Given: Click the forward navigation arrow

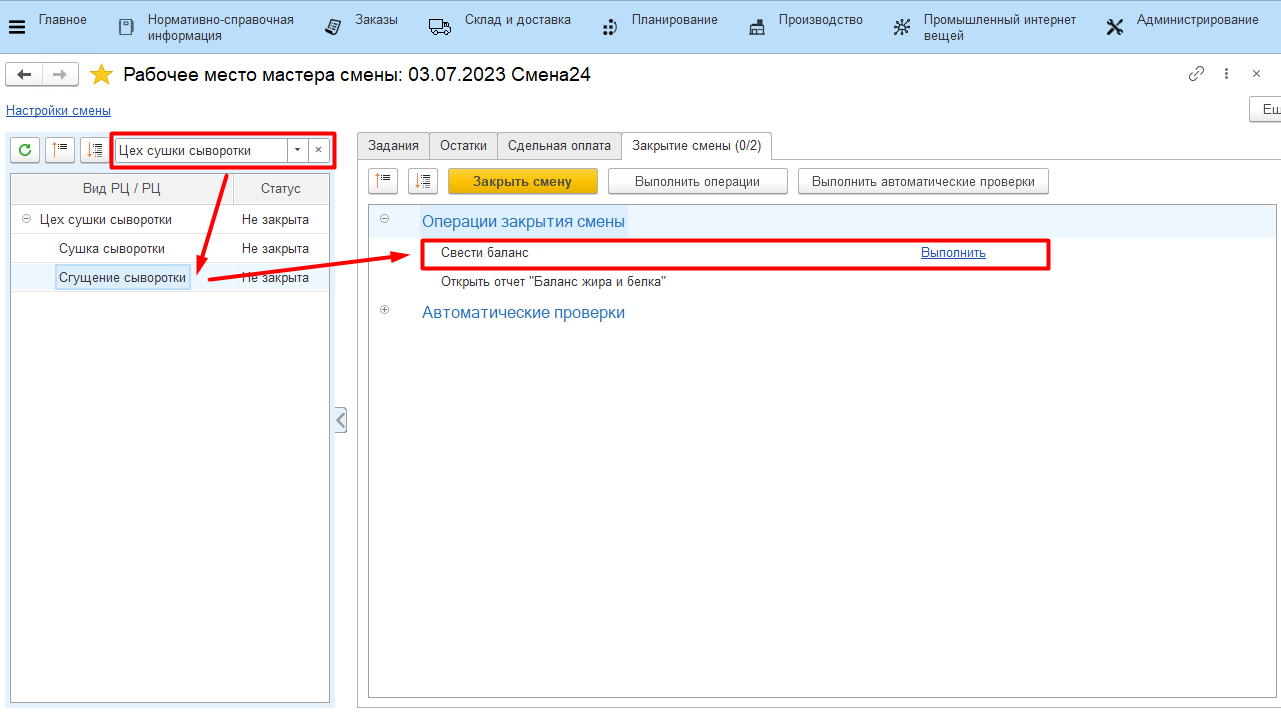Looking at the screenshot, I should (60, 75).
